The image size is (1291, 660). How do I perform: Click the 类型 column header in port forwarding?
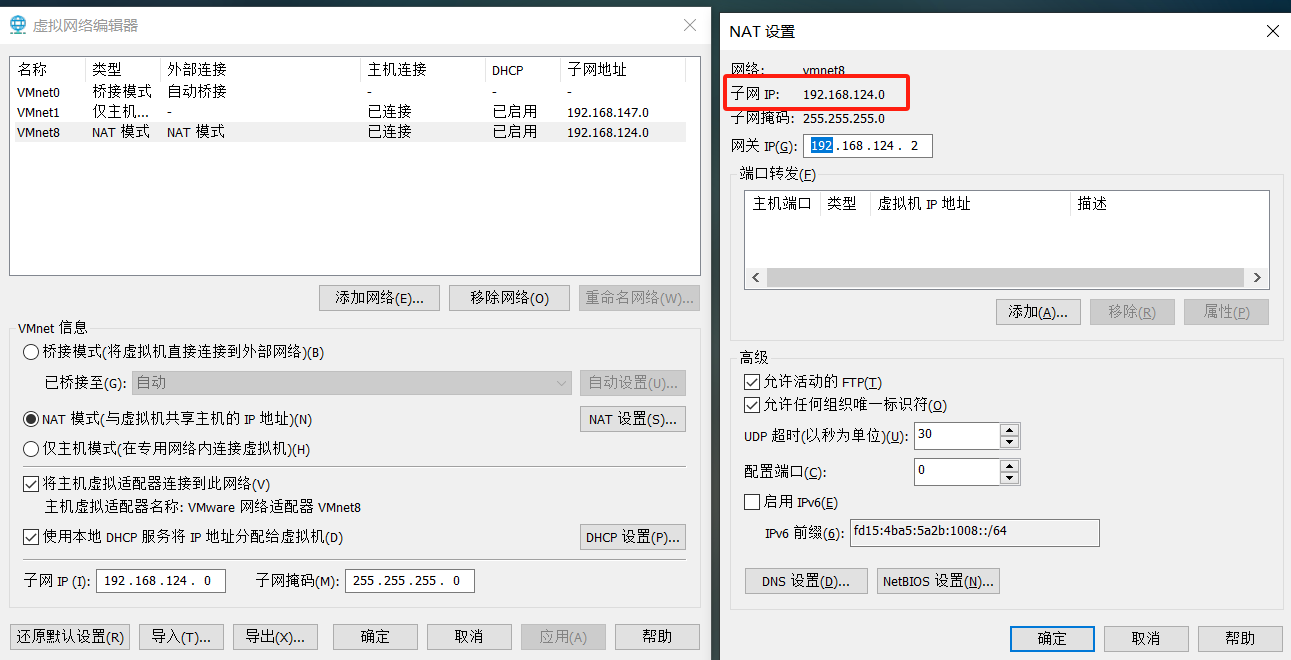click(845, 204)
